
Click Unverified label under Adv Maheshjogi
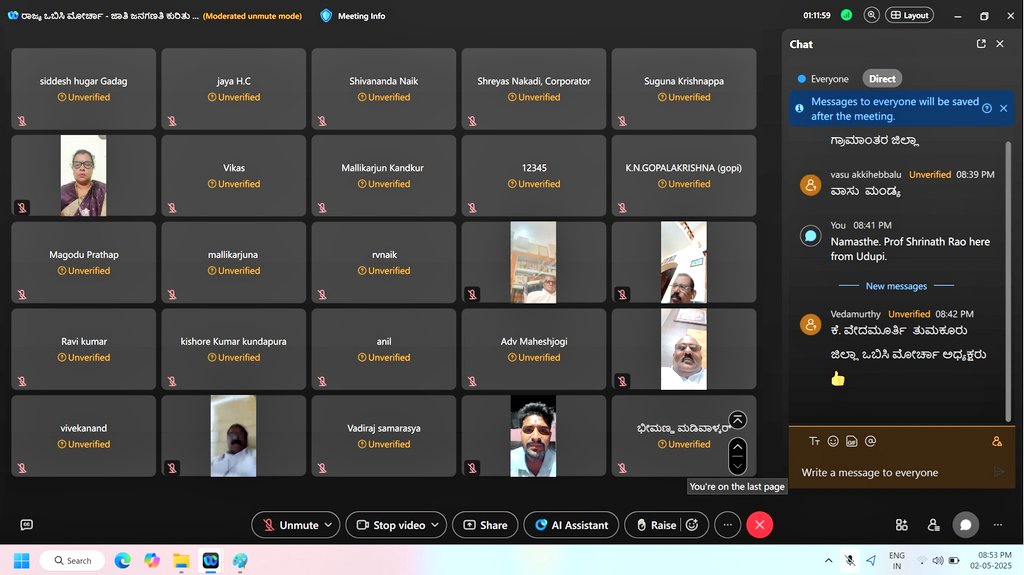pos(534,357)
